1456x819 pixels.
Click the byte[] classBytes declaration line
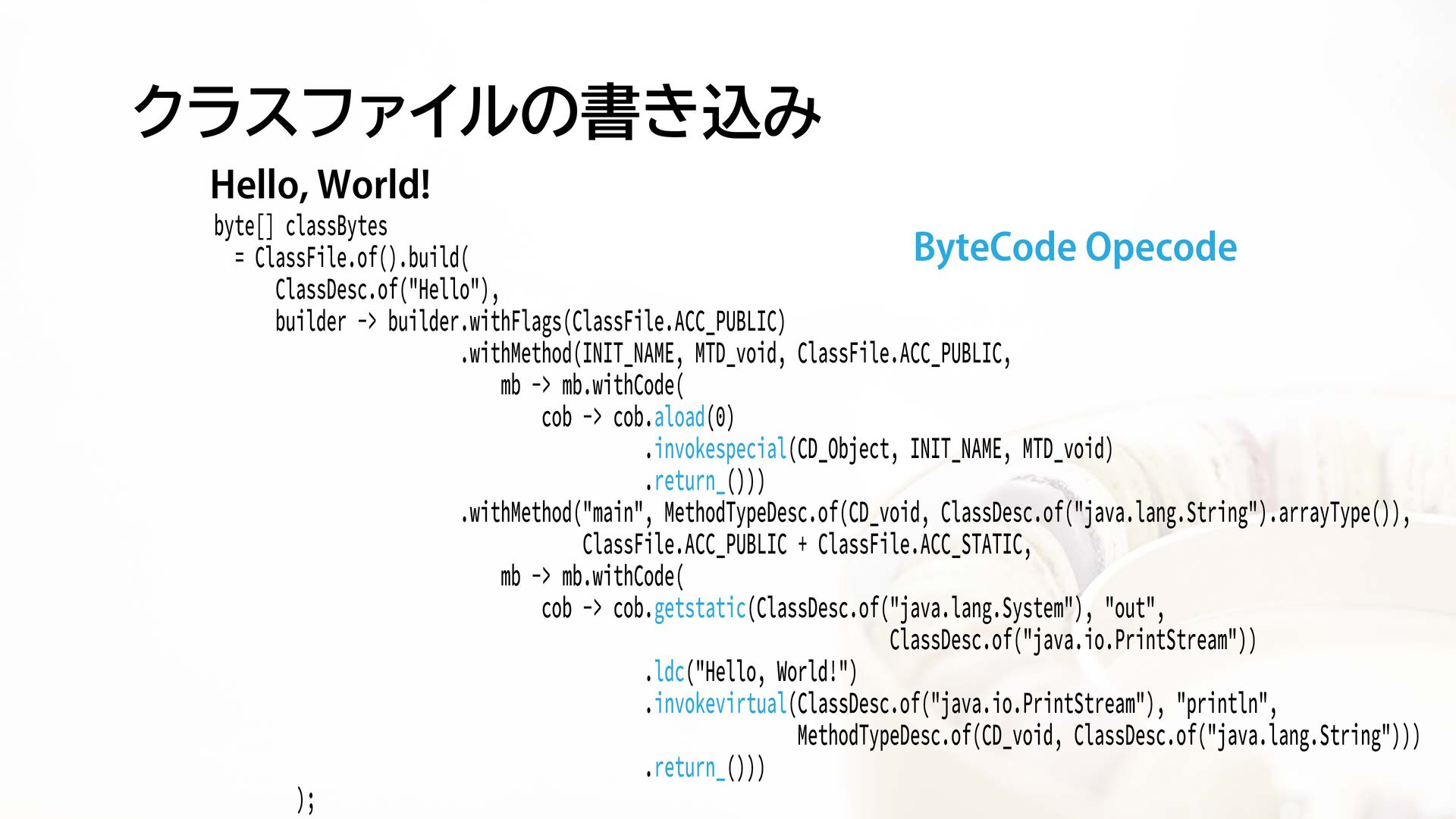(300, 226)
